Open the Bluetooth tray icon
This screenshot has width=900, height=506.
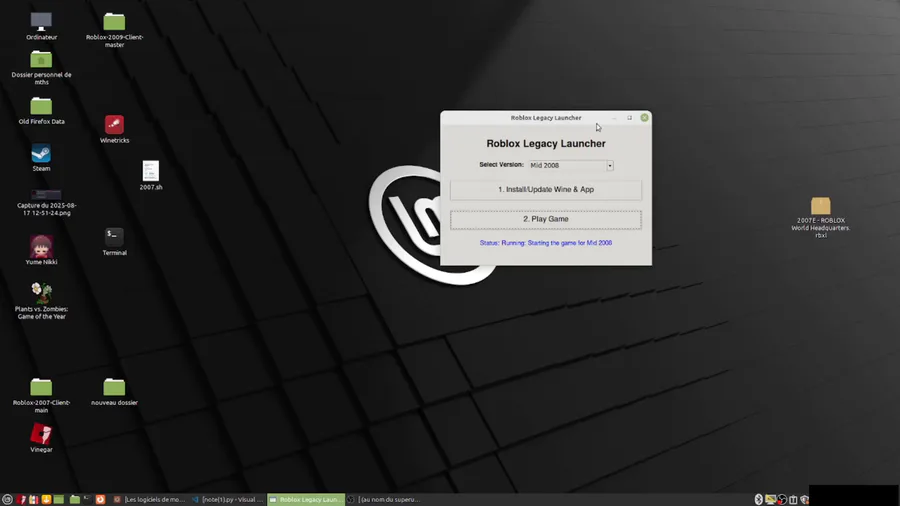click(x=759, y=500)
